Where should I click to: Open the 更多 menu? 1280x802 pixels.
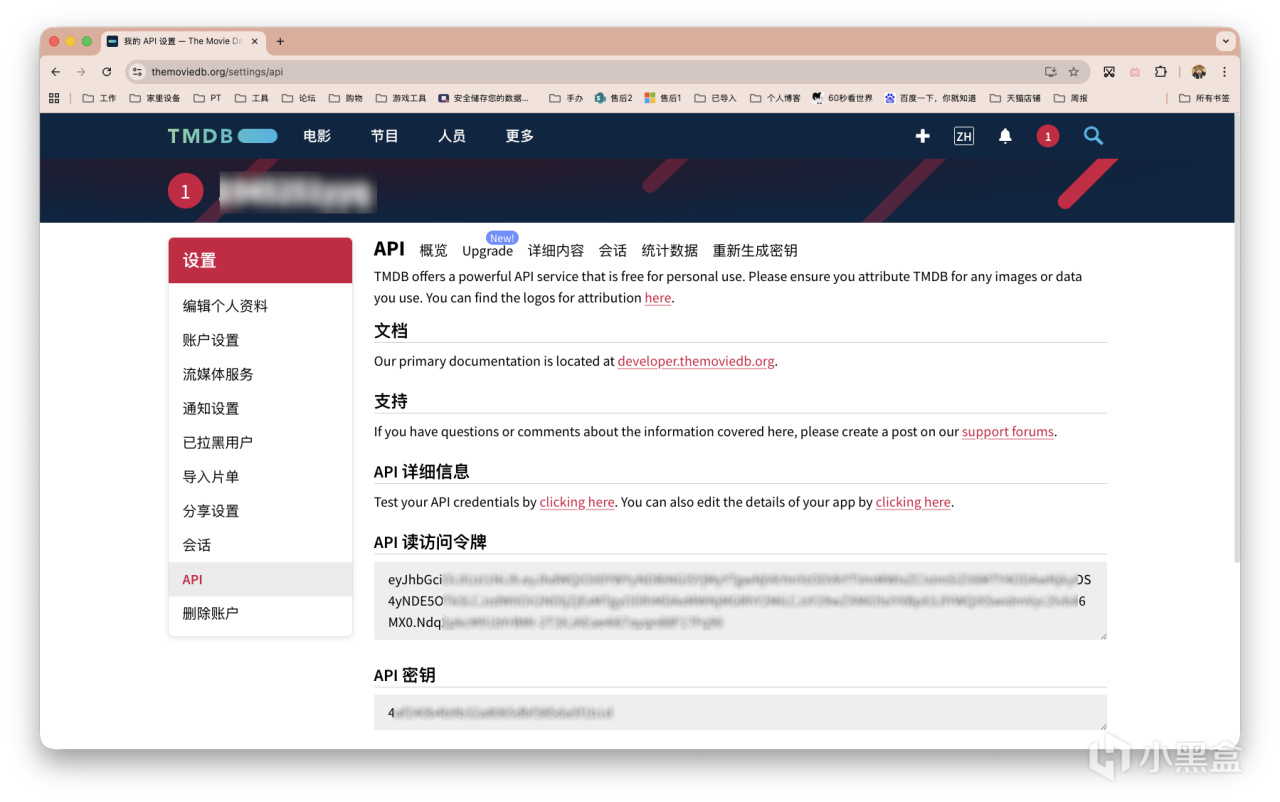[x=520, y=136]
